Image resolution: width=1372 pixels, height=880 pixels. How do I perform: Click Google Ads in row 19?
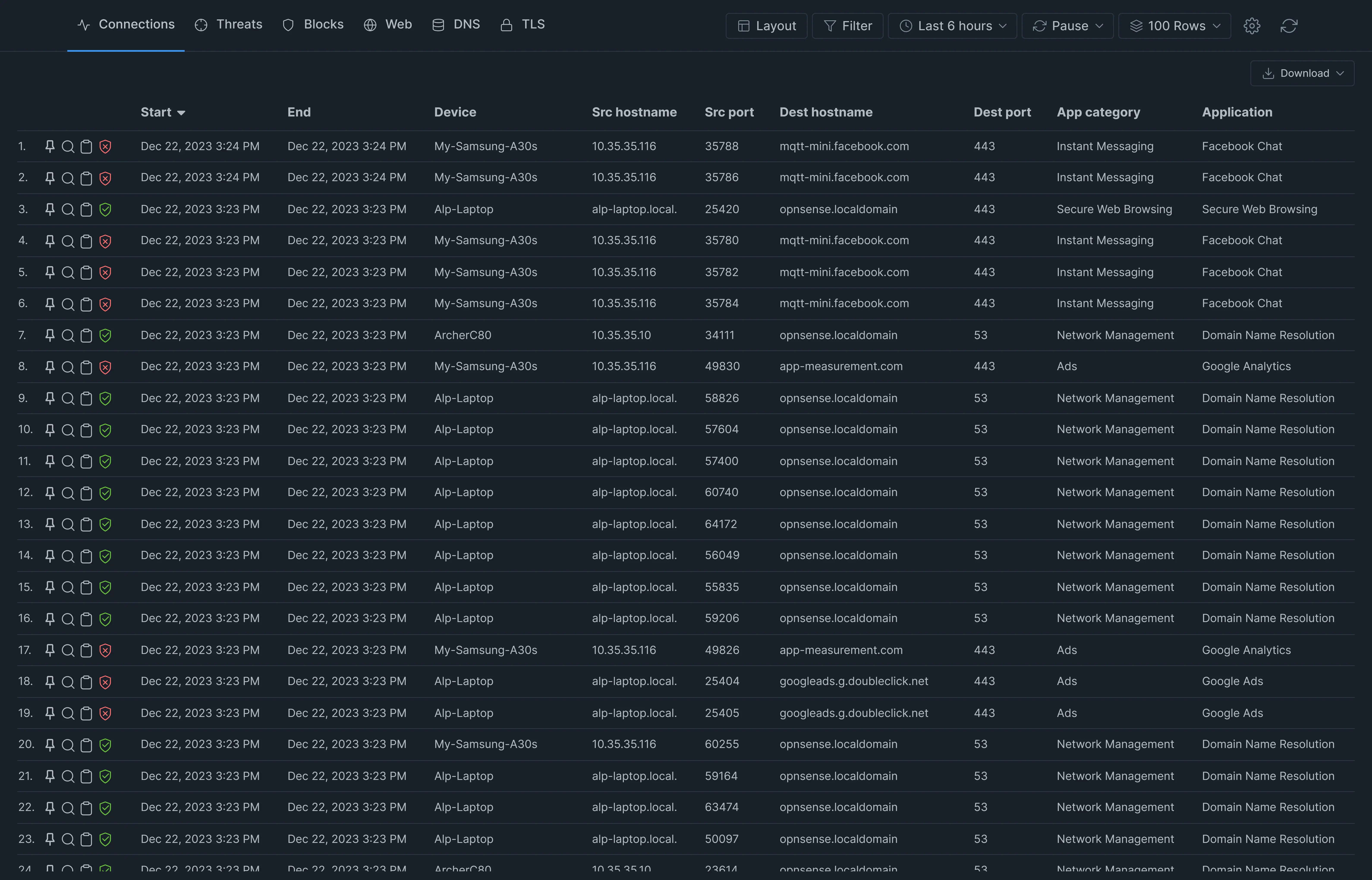(x=1233, y=713)
